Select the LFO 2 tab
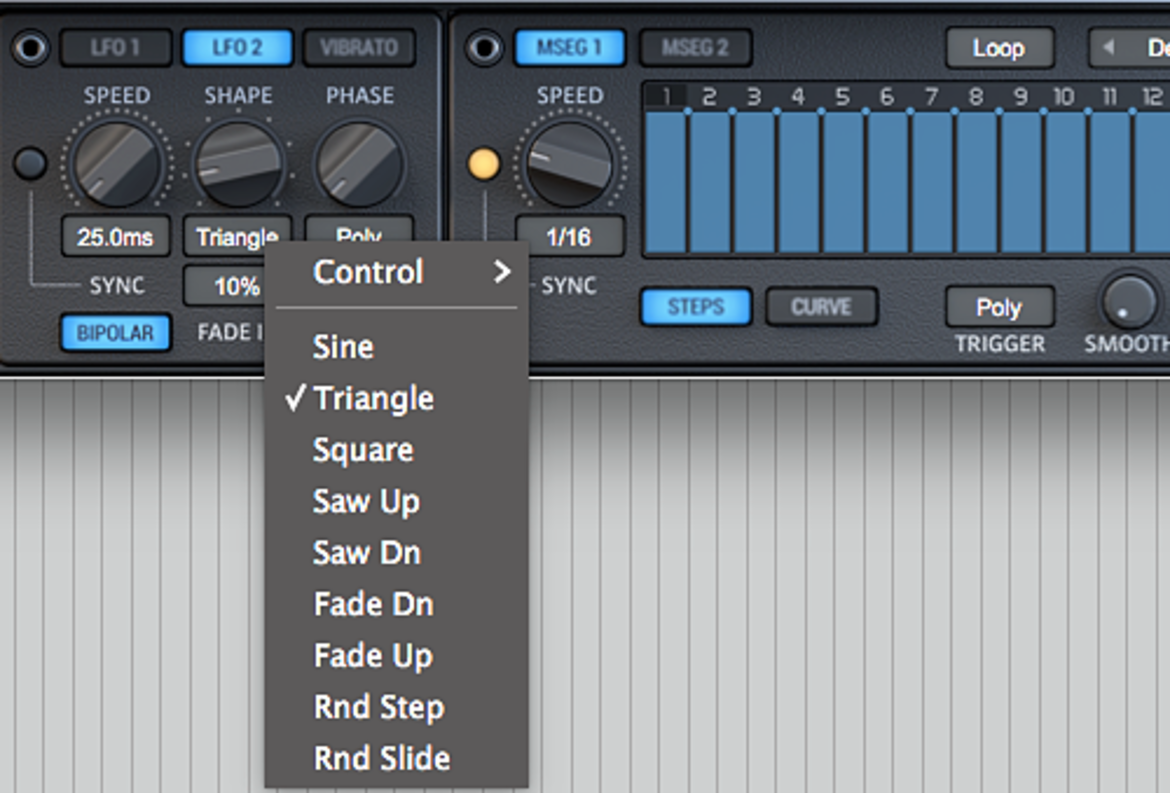 pyautogui.click(x=237, y=48)
